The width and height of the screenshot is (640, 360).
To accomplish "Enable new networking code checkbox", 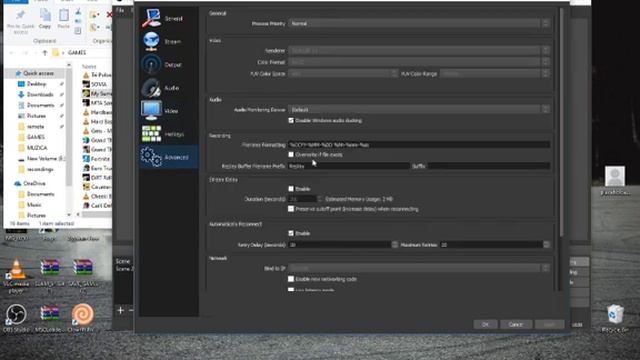I will point(291,279).
